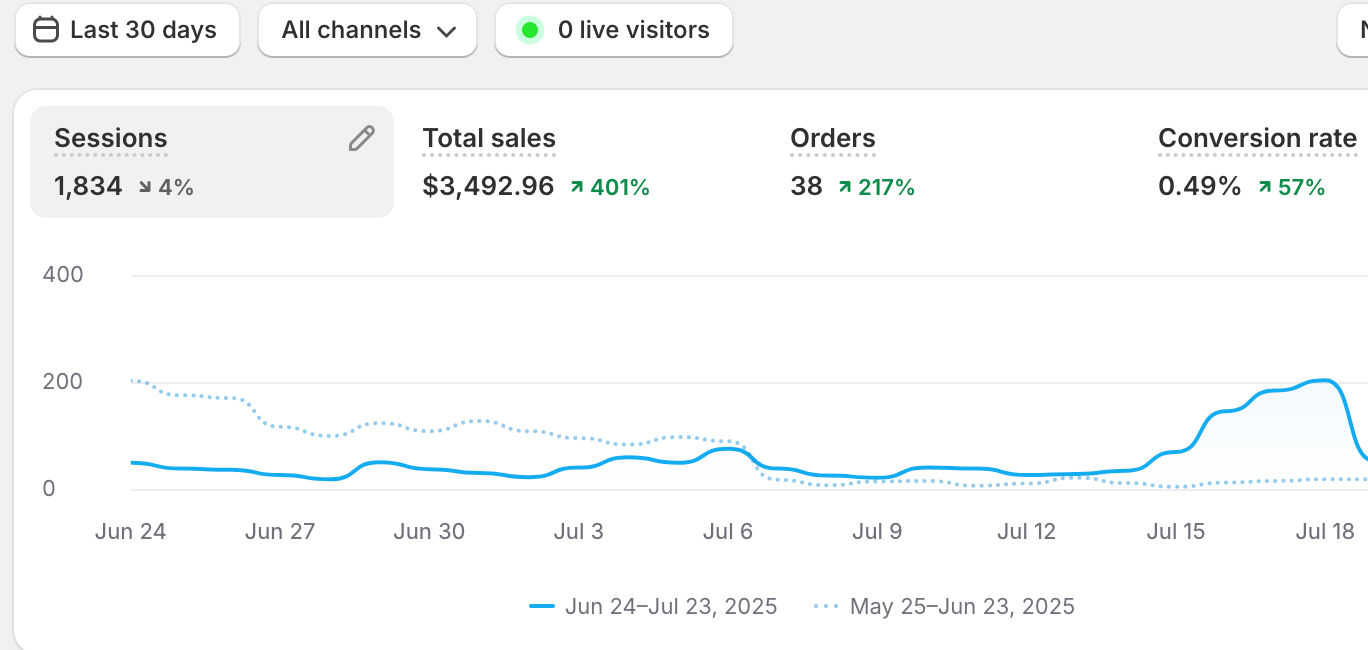Click the chart peak near Jul 18
Screen dimensions: 1368x650
1325,380
